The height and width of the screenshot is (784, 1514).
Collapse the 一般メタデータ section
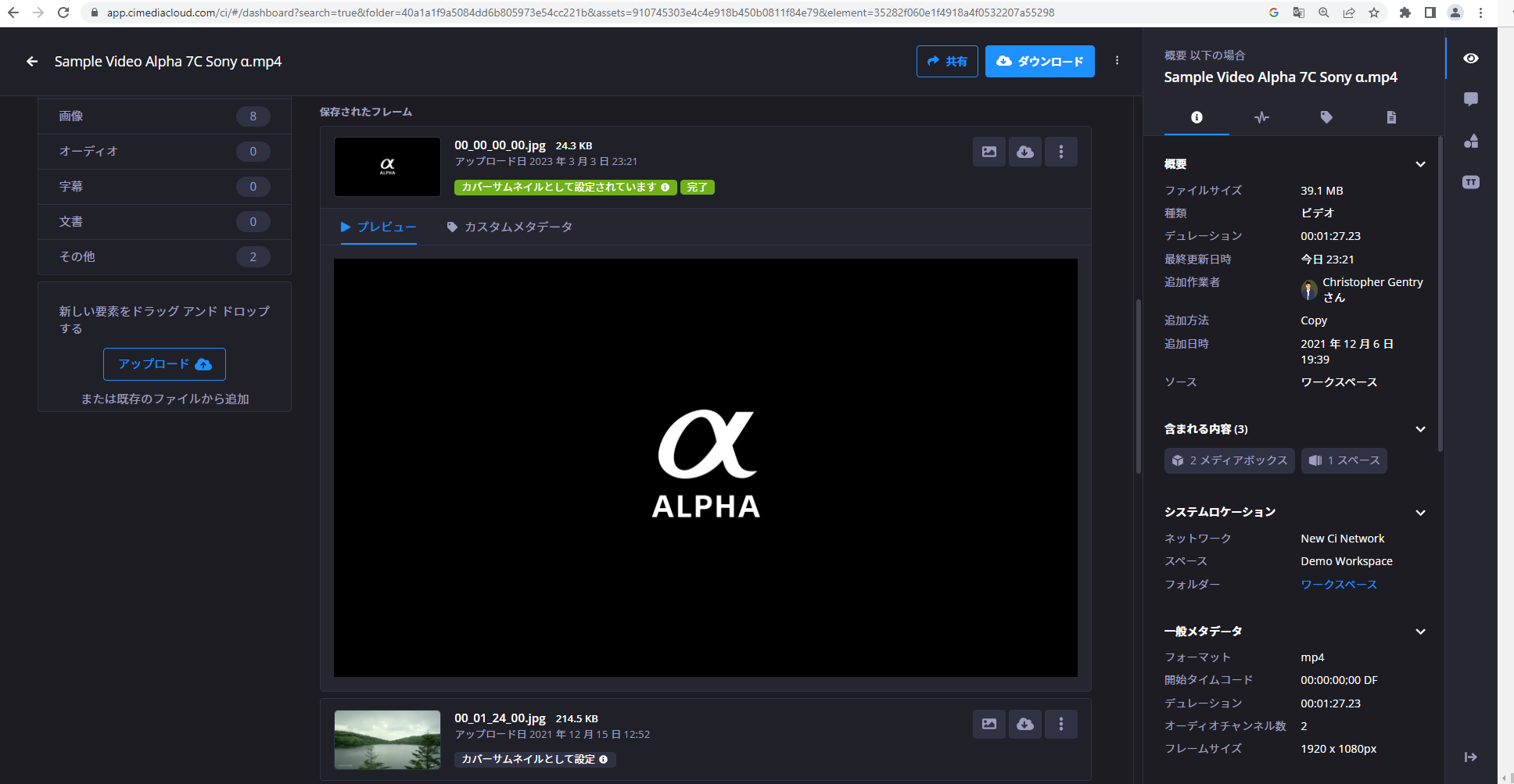point(1420,632)
